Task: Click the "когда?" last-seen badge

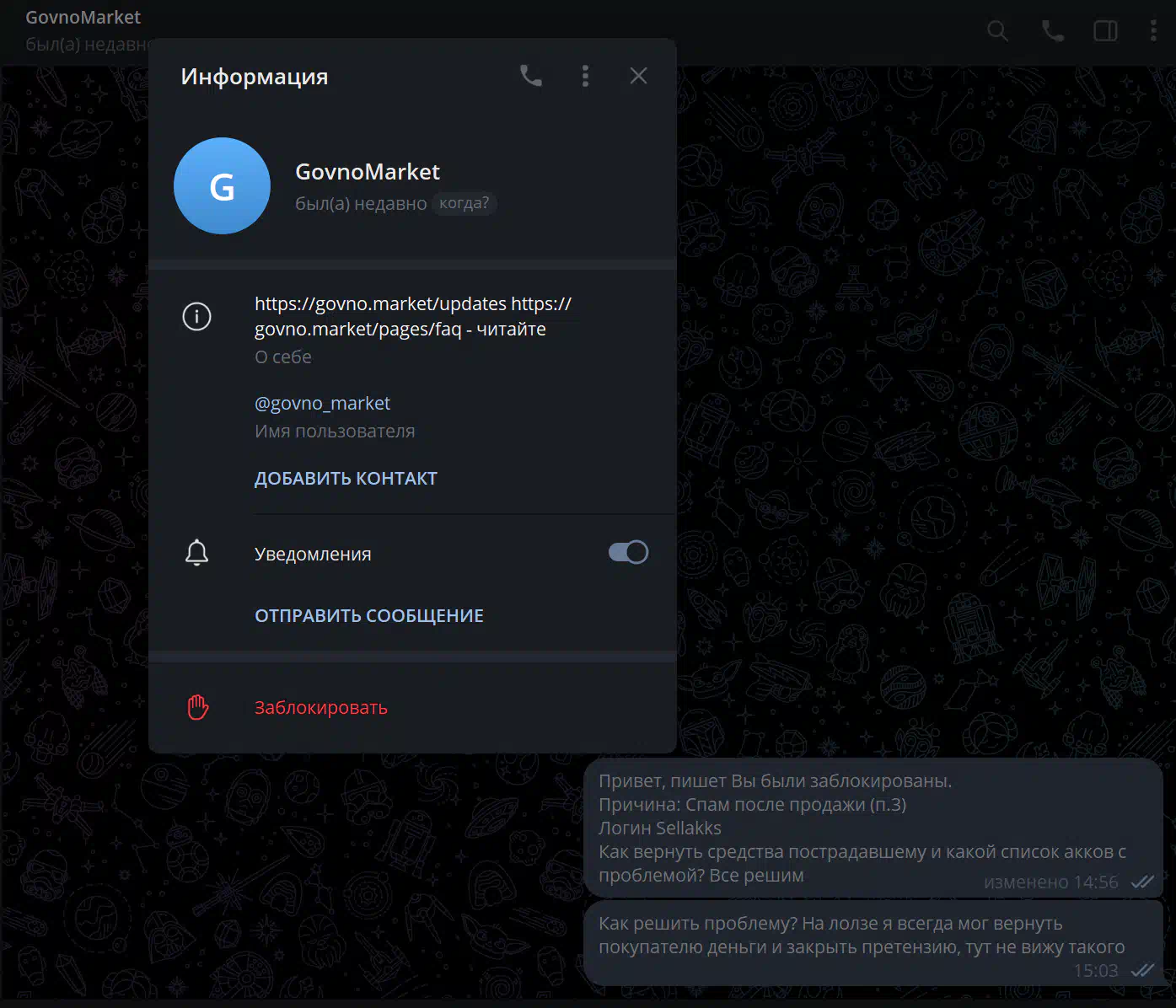Action: pyautogui.click(x=464, y=203)
